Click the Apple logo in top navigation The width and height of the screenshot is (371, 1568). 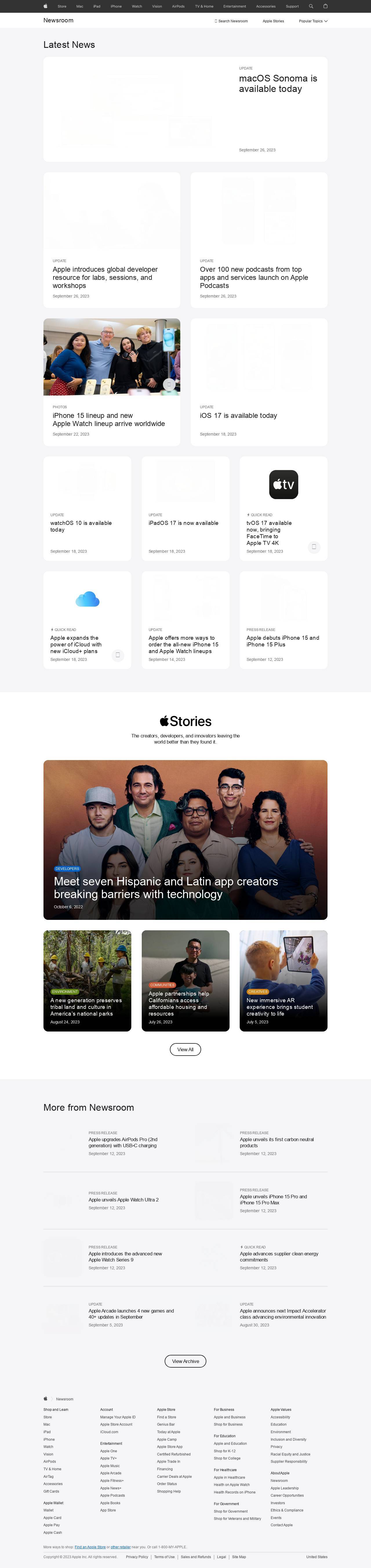tap(46, 6)
